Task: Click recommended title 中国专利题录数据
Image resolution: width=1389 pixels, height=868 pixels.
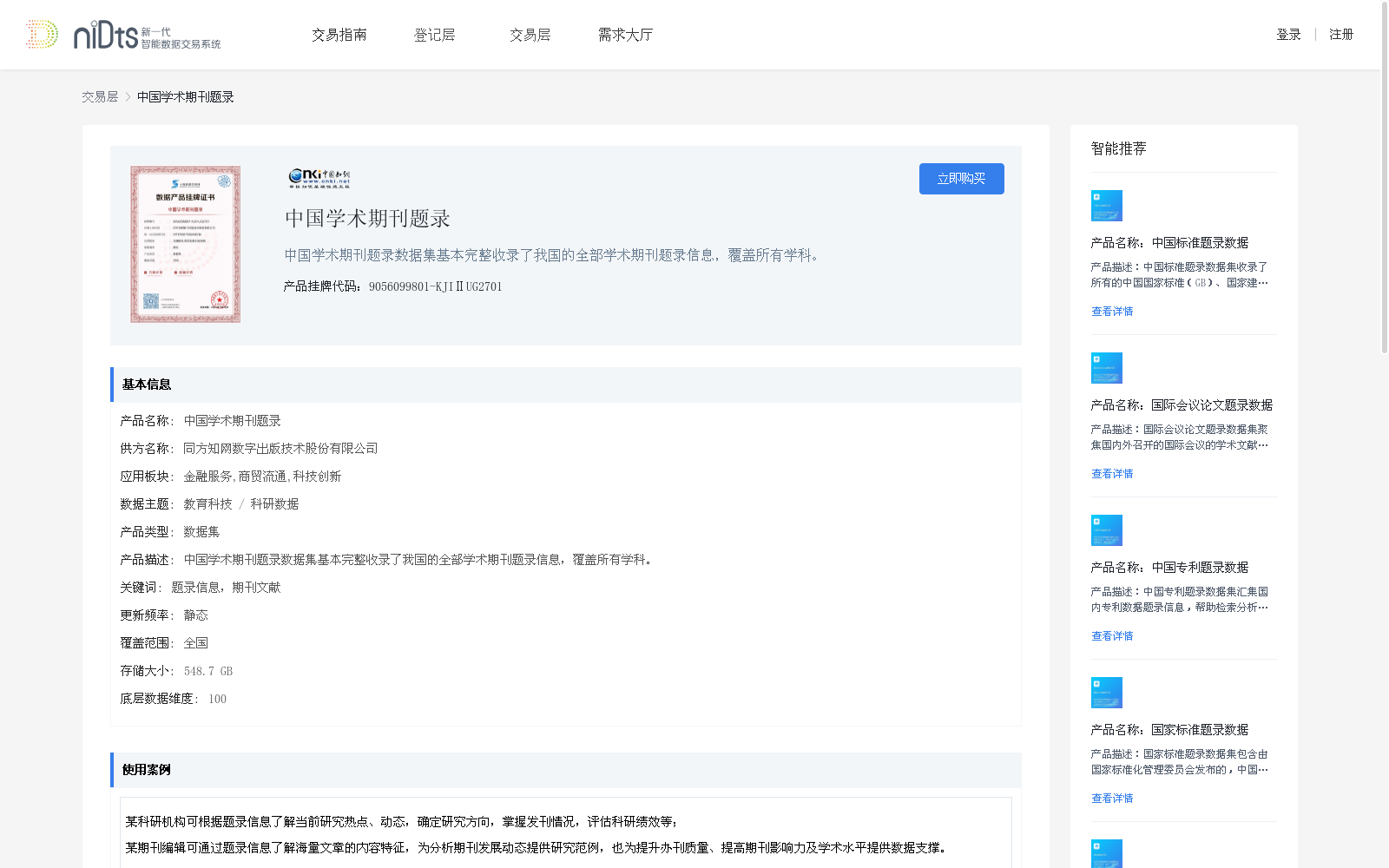Action: point(1201,568)
